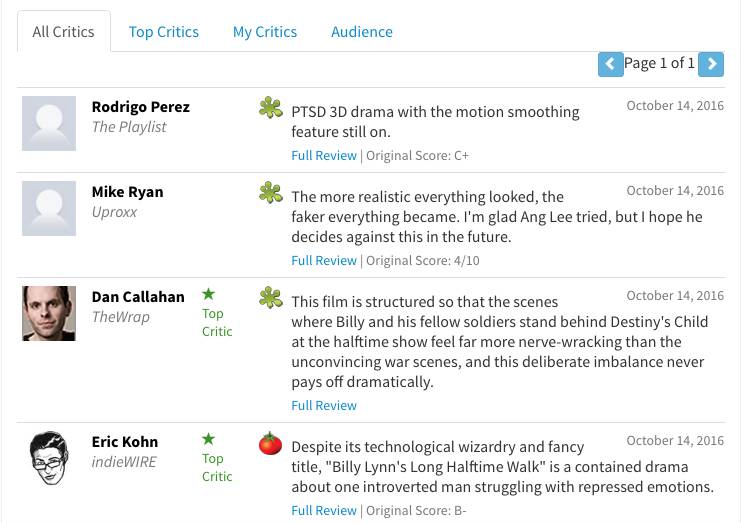Viewport: 744px width, 523px height.
Task: Click Rodrigo Perez's placeholder avatar
Action: [49, 123]
